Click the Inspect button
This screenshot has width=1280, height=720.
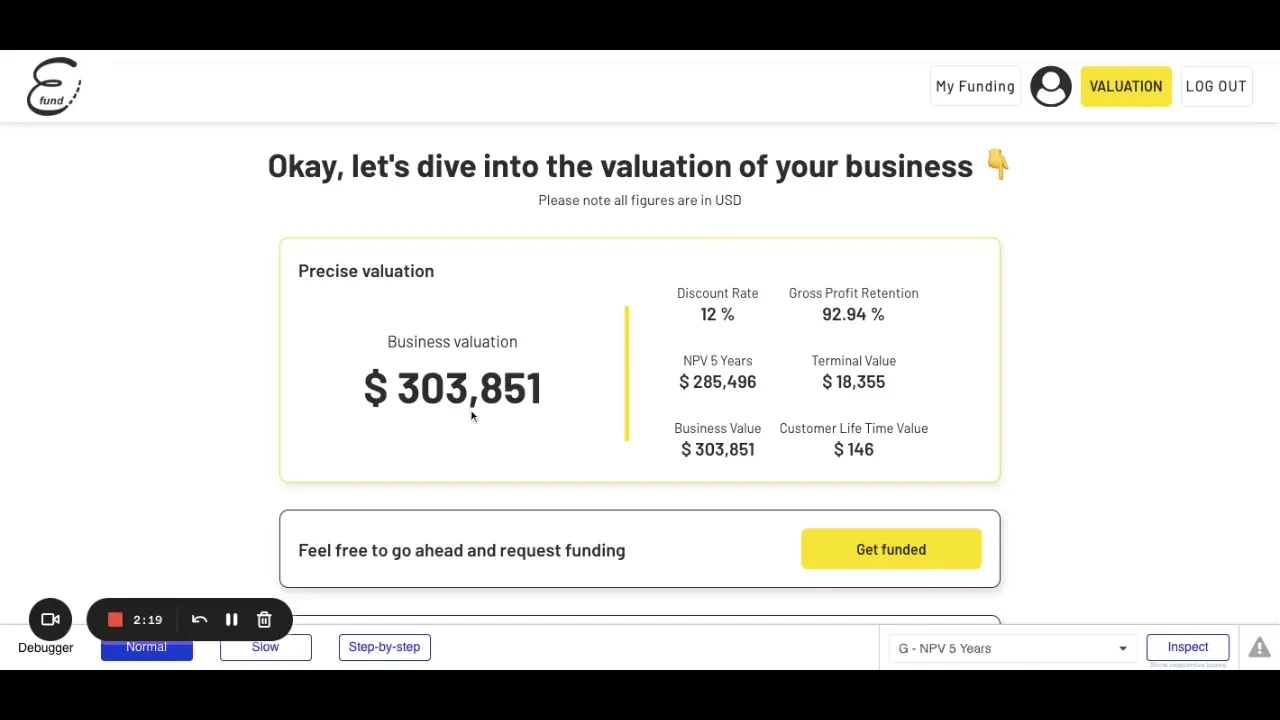[x=1187, y=647]
